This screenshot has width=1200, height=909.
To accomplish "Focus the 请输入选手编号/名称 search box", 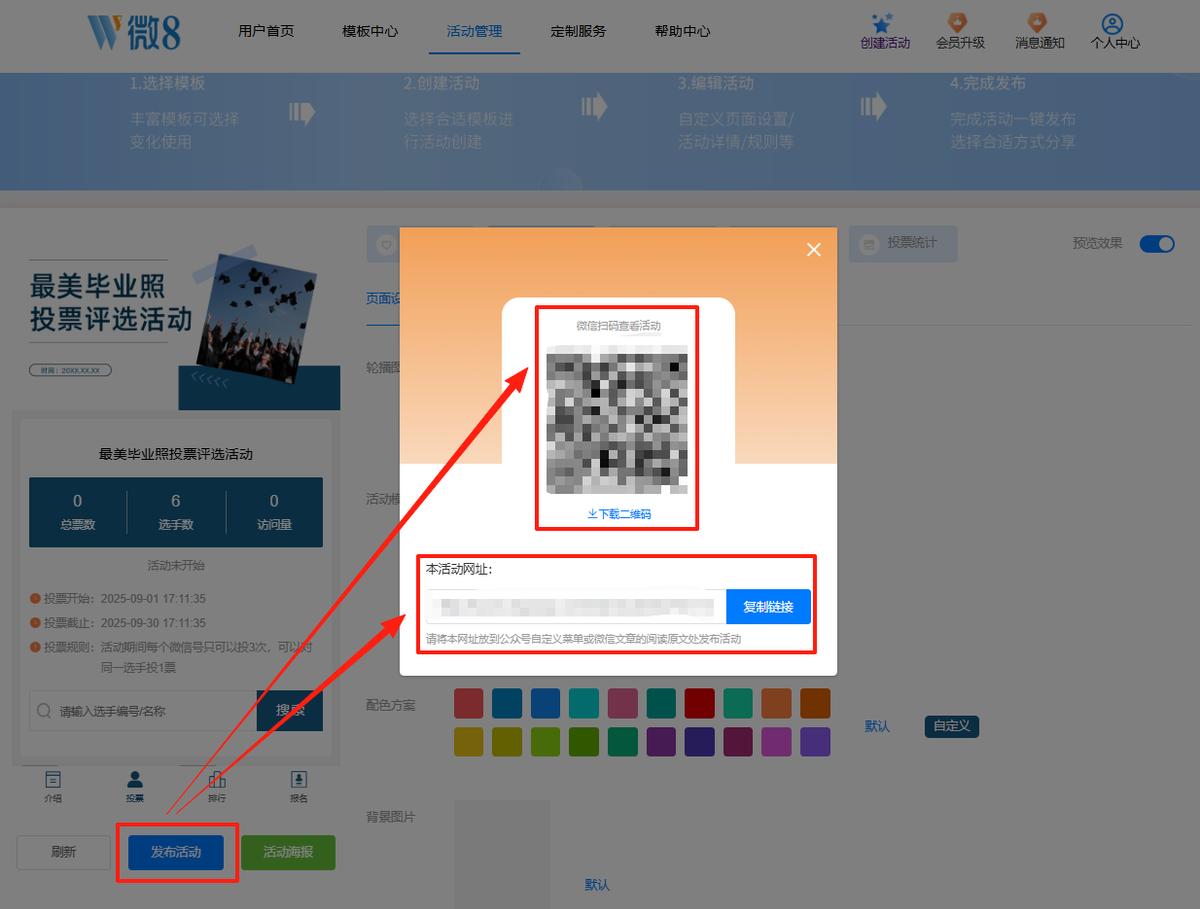I will 143,711.
